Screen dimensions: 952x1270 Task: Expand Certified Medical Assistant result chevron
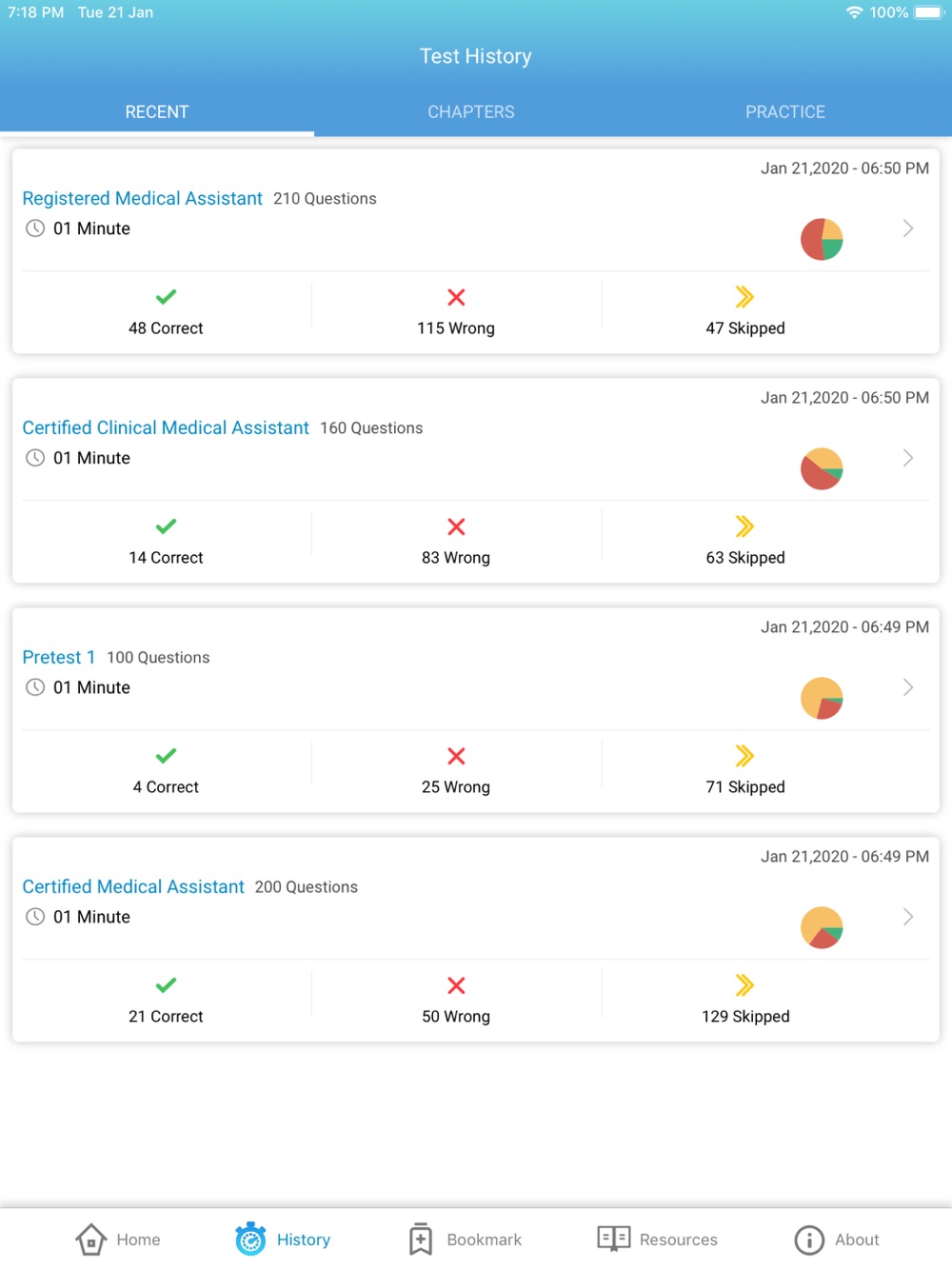908,917
